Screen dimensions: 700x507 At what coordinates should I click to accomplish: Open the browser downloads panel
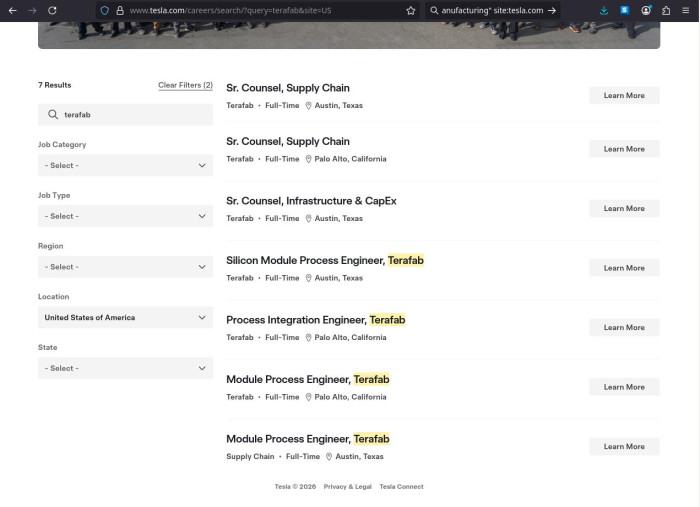tap(604, 10)
